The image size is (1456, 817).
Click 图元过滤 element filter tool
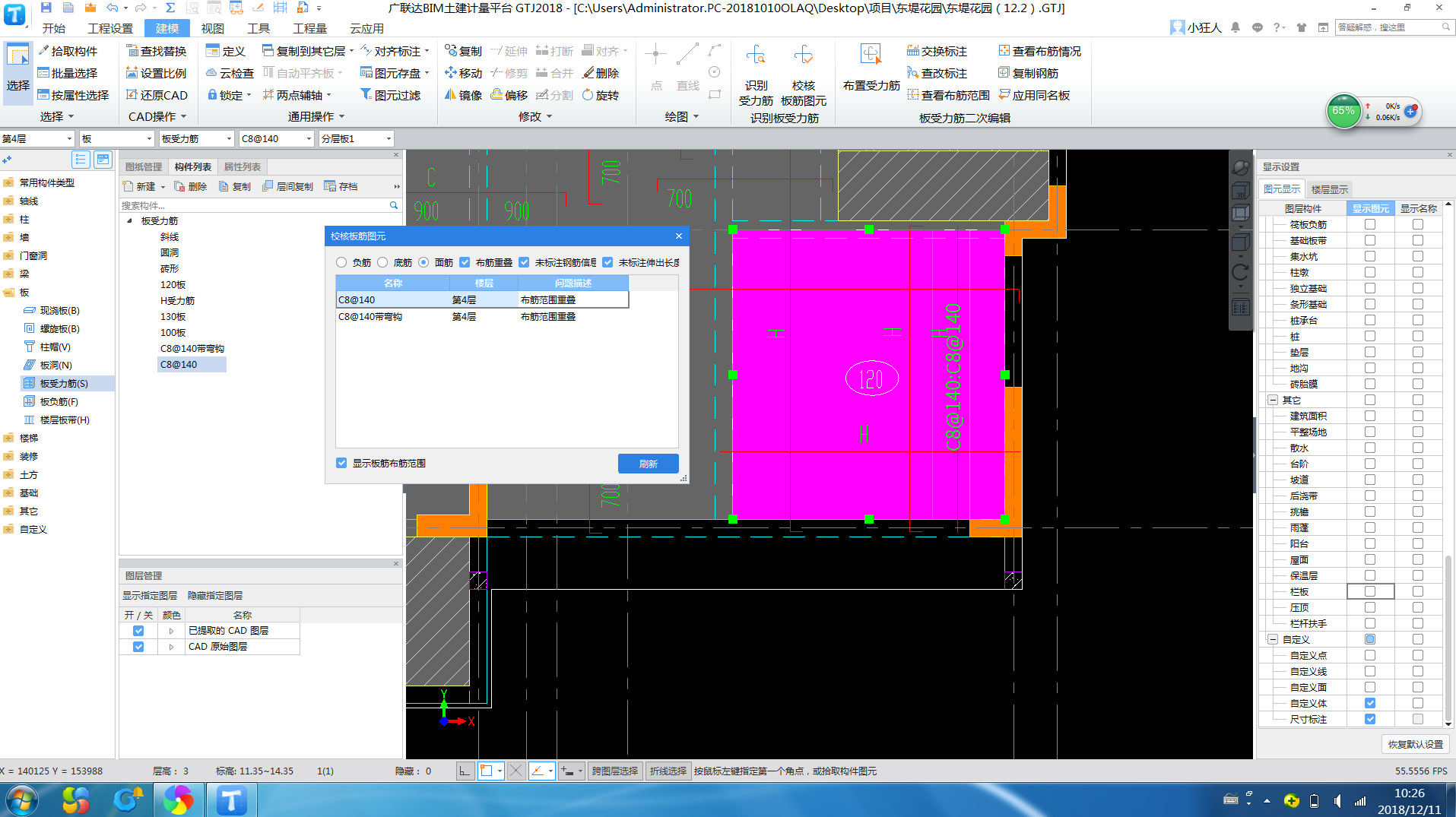point(390,95)
